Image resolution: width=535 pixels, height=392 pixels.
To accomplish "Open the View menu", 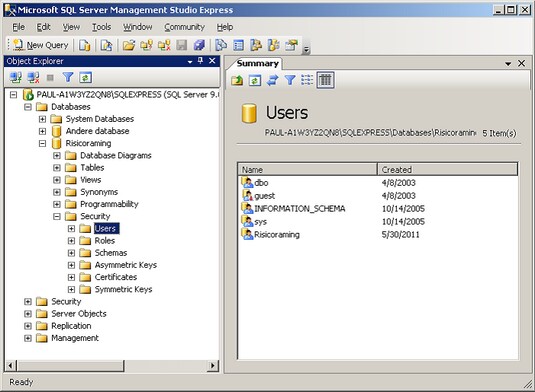I will 71,27.
